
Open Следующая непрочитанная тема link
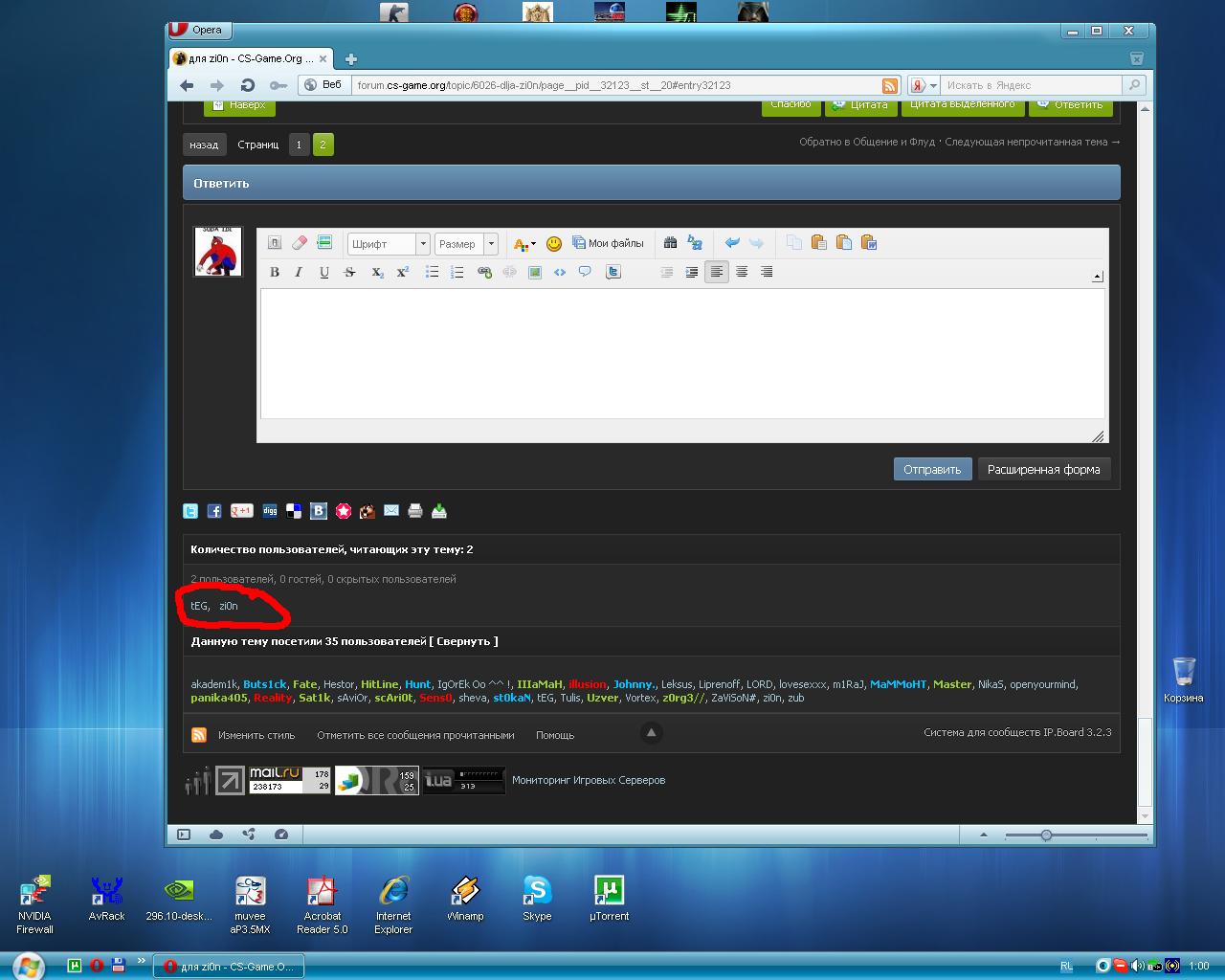(x=1032, y=142)
